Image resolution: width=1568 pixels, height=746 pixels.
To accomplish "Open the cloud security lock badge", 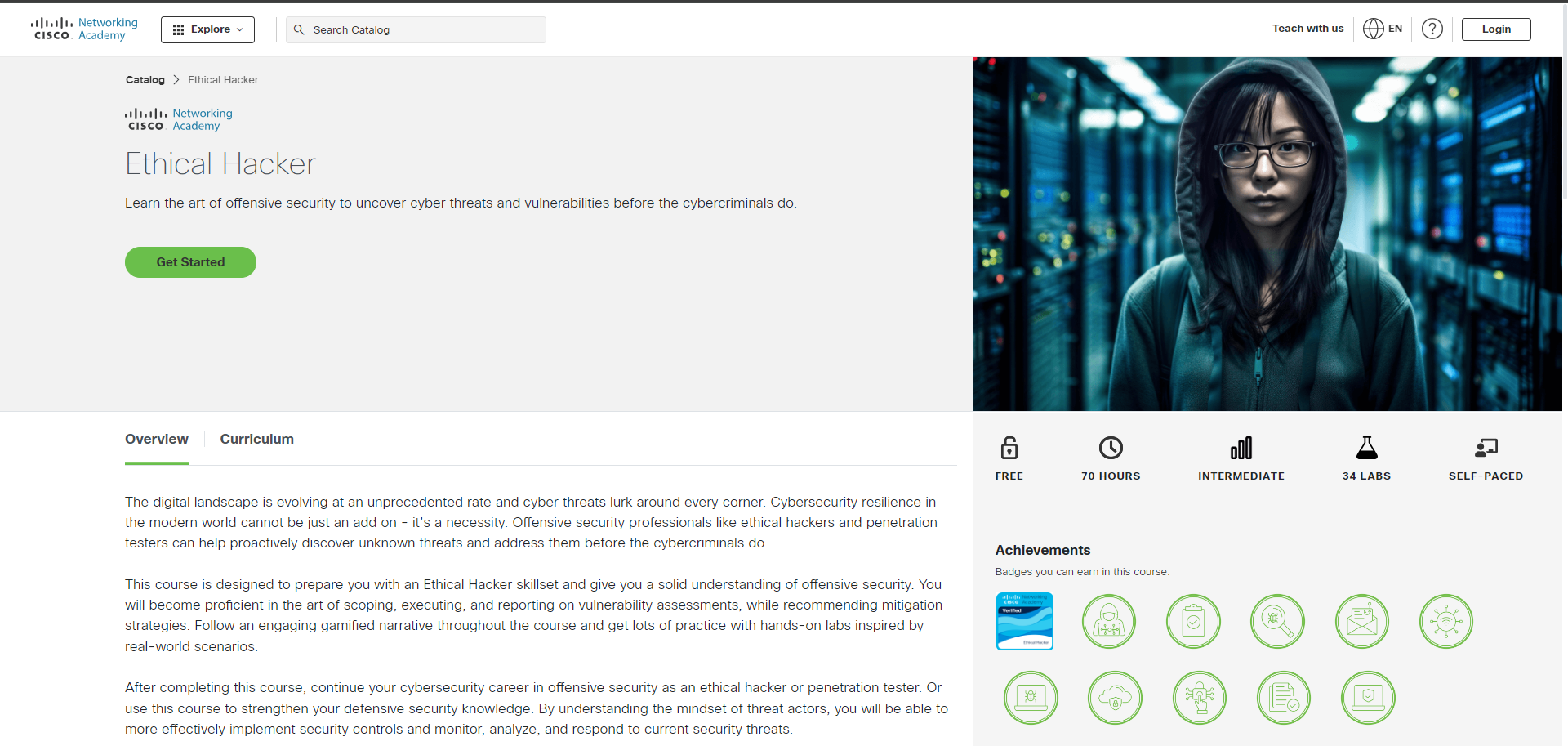I will pyautogui.click(x=1115, y=698).
